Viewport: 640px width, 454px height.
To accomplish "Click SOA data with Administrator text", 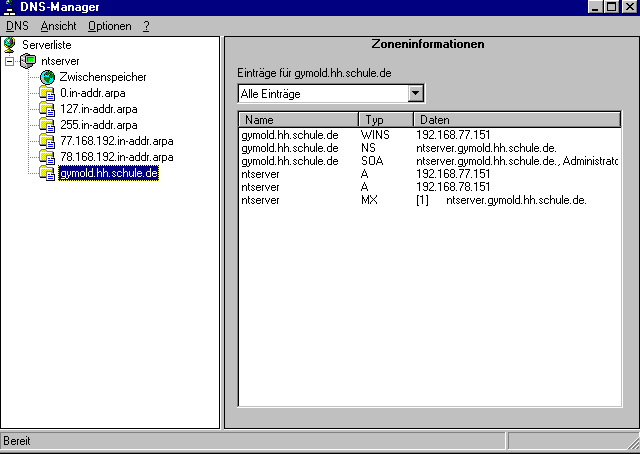I will pos(517,161).
